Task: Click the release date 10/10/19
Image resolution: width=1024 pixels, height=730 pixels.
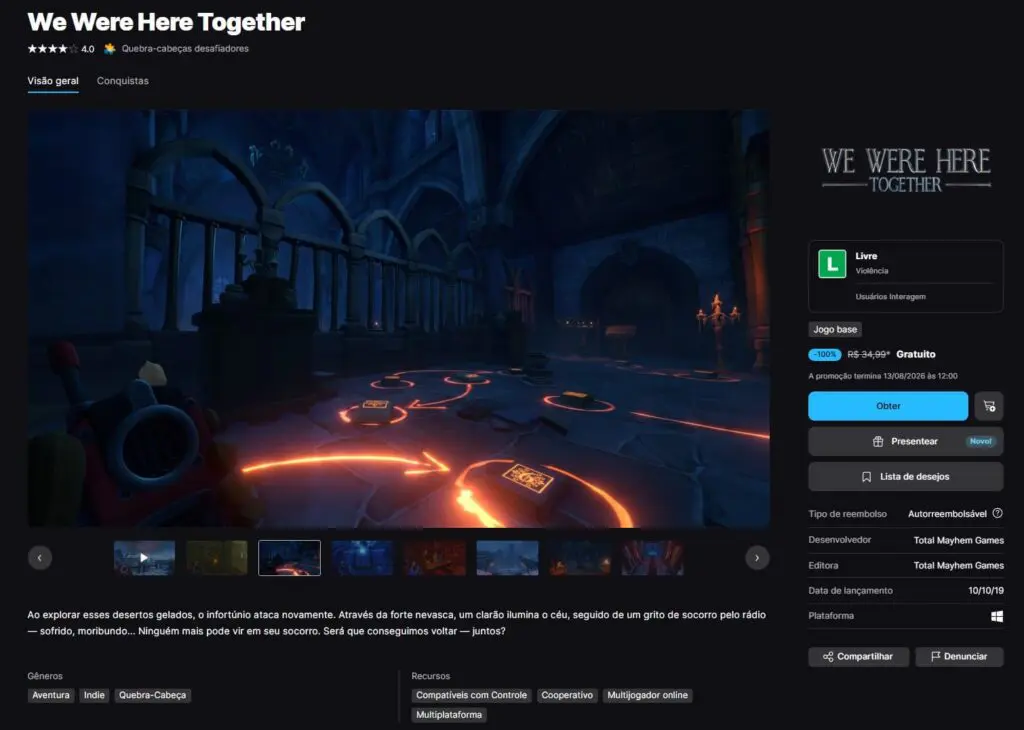Action: tap(985, 590)
